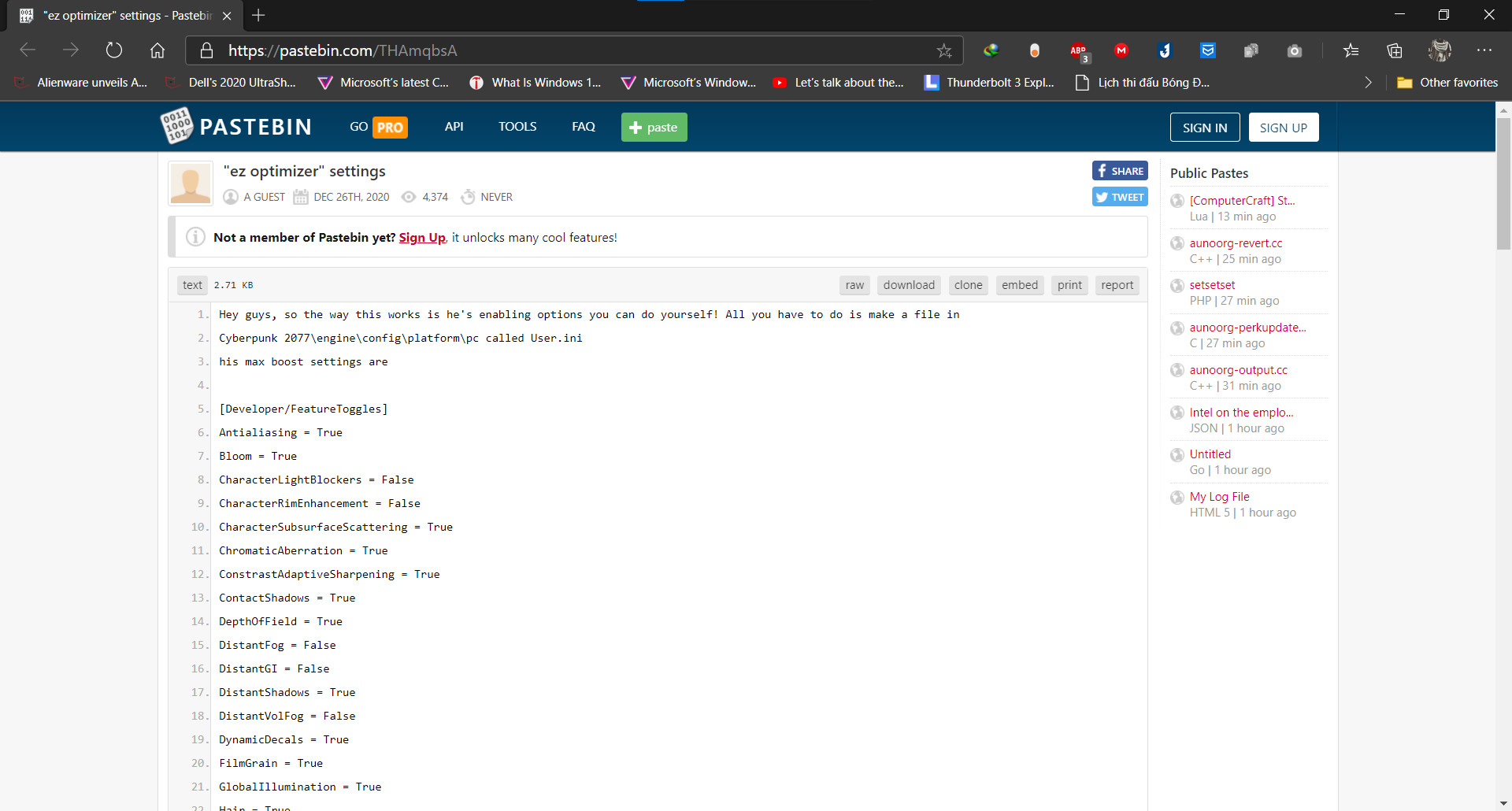Click the [Developer/FeatureToggles] line

click(x=303, y=409)
